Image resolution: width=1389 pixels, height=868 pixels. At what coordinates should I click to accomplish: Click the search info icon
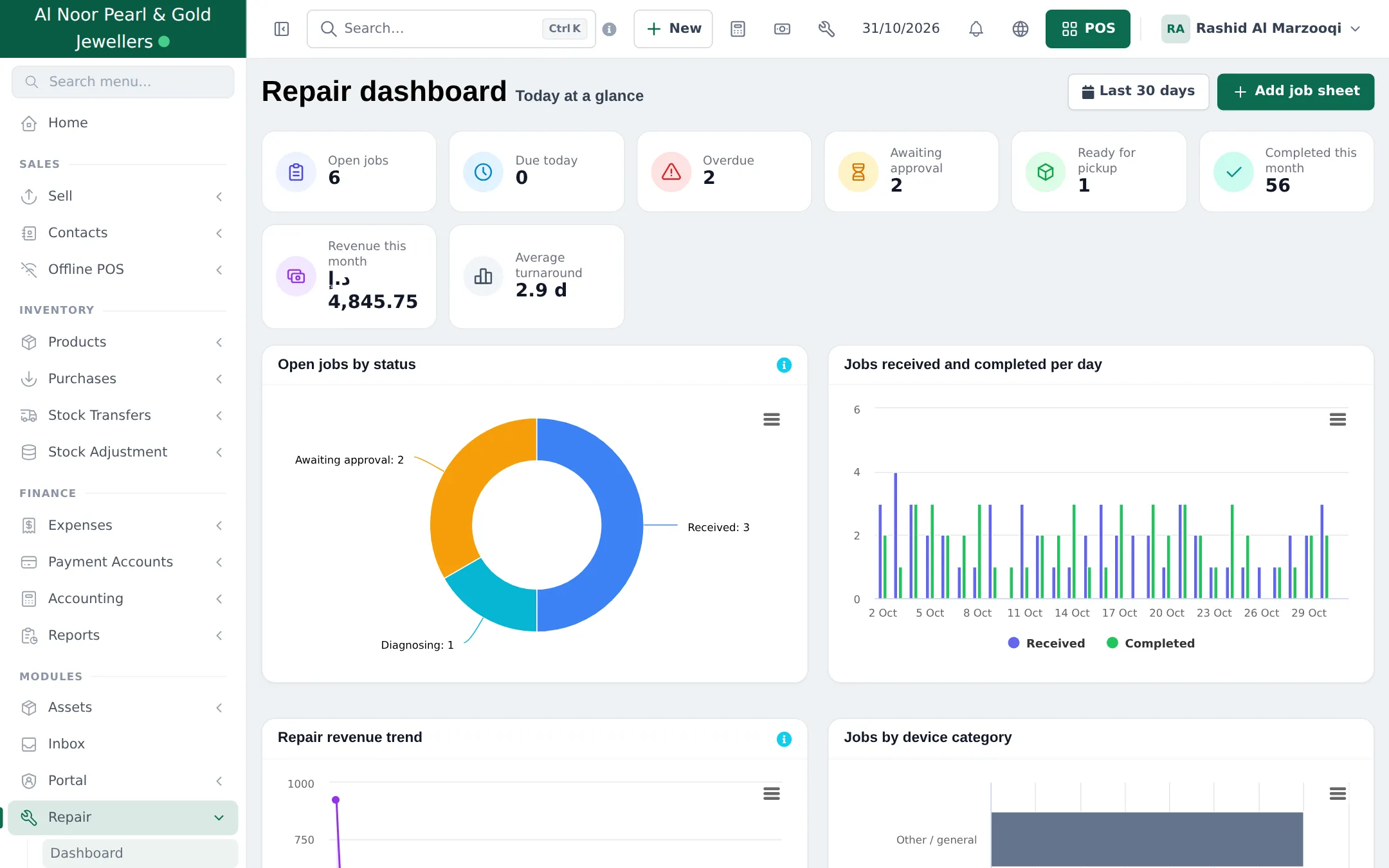[x=610, y=29]
